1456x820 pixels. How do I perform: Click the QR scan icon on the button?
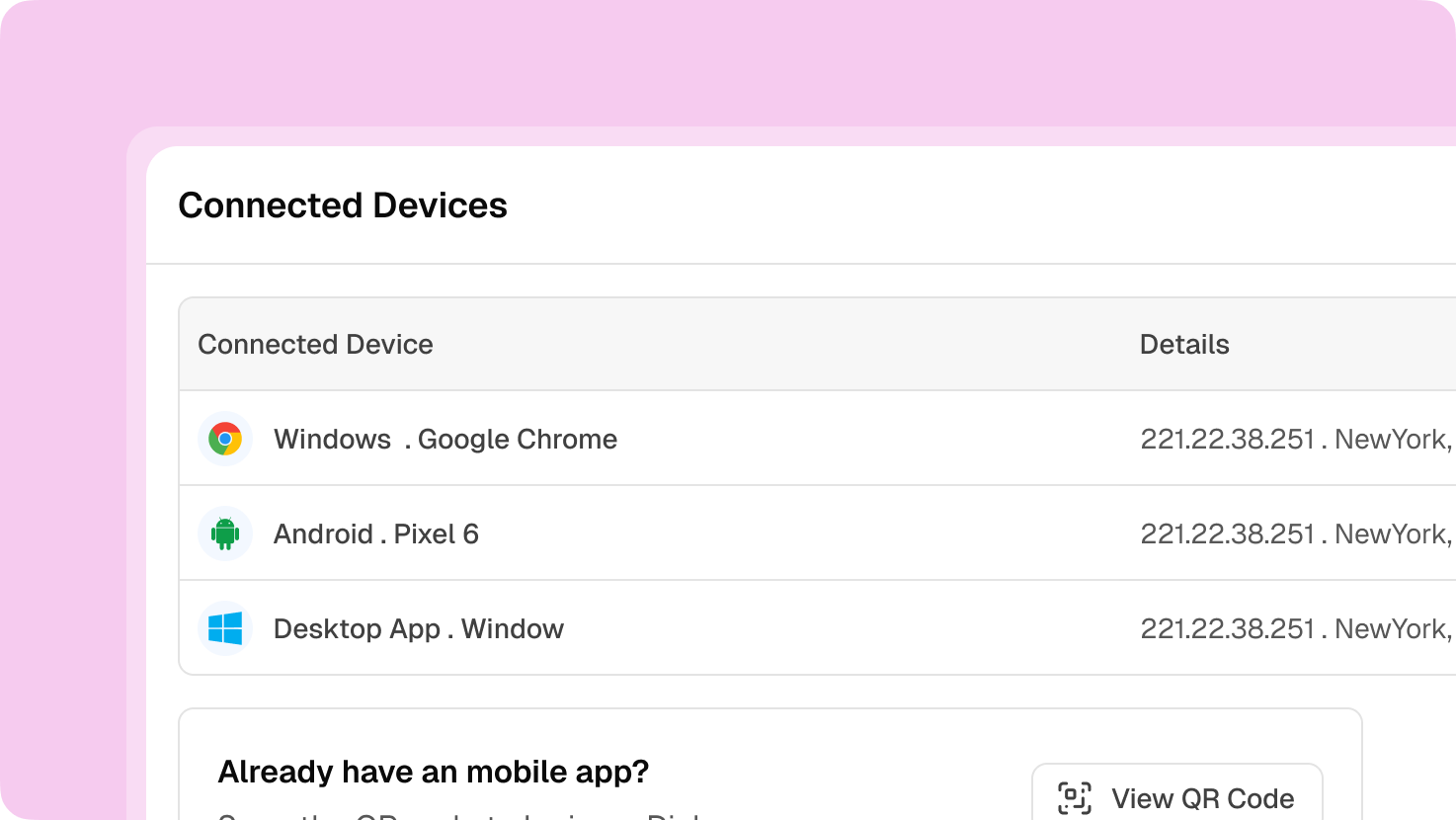click(1075, 797)
